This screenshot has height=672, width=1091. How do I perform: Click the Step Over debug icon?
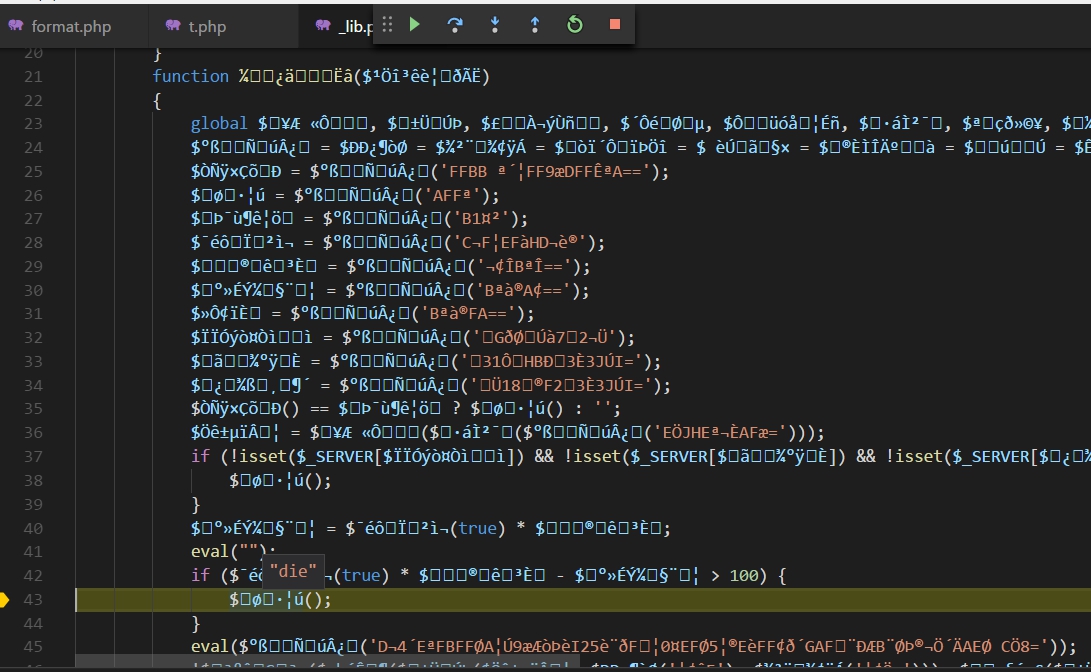tap(454, 24)
